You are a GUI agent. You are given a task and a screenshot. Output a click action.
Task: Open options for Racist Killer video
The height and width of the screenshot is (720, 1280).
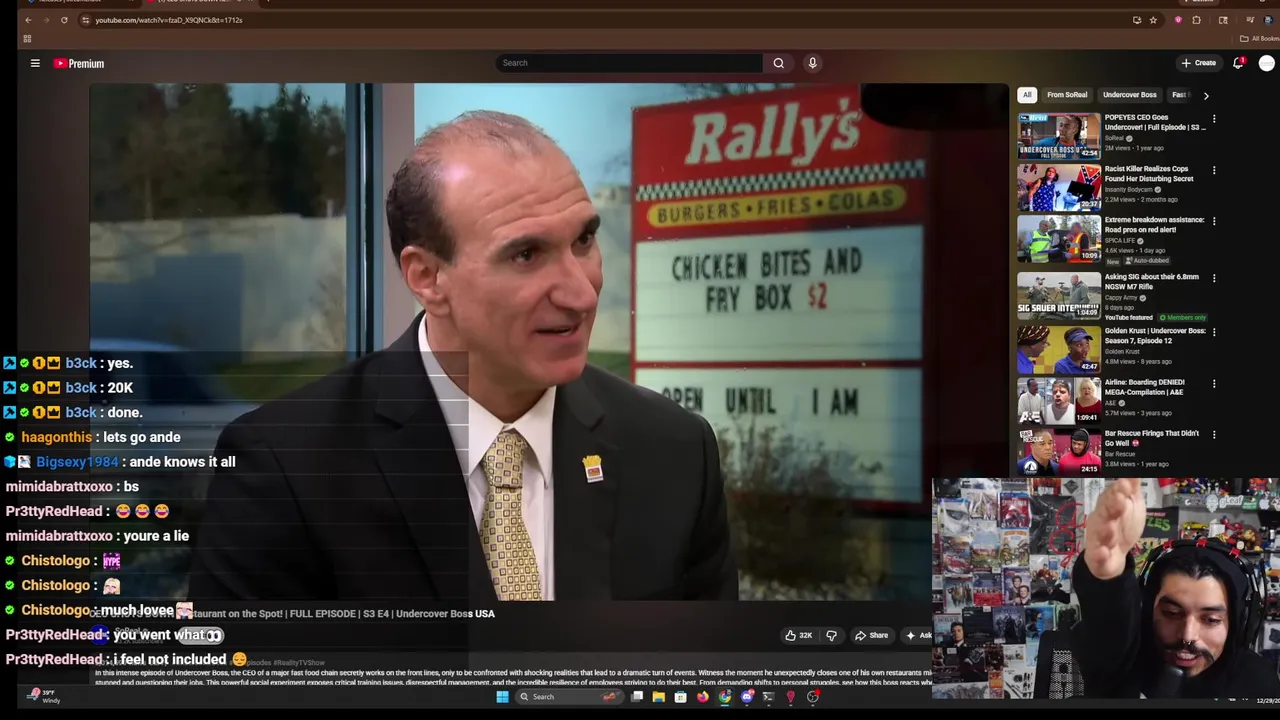(x=1214, y=170)
